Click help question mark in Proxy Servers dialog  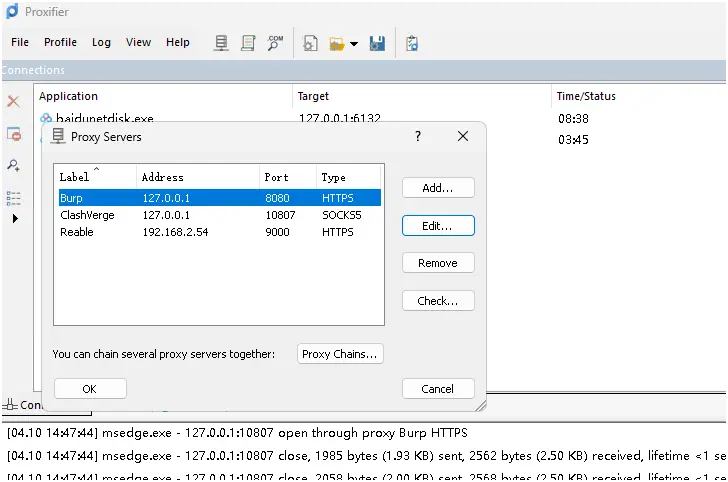click(418, 136)
